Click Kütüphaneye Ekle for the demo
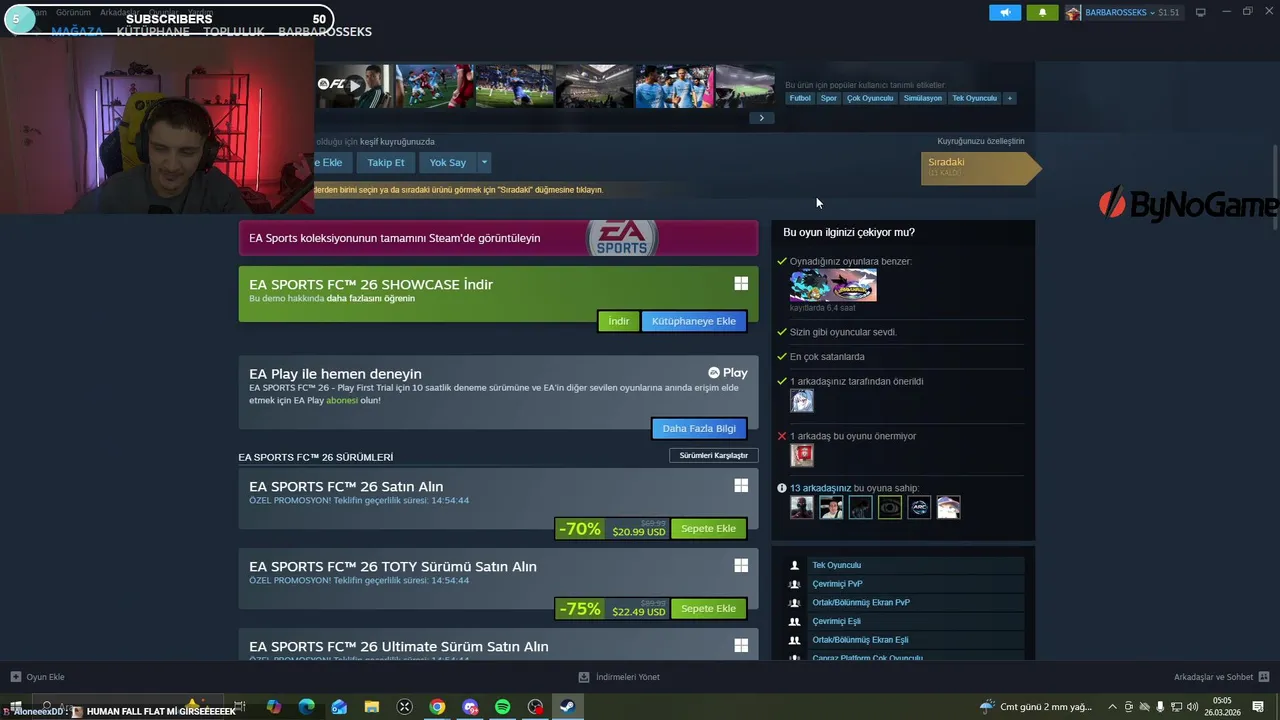The height and width of the screenshot is (720, 1280). 694,321
